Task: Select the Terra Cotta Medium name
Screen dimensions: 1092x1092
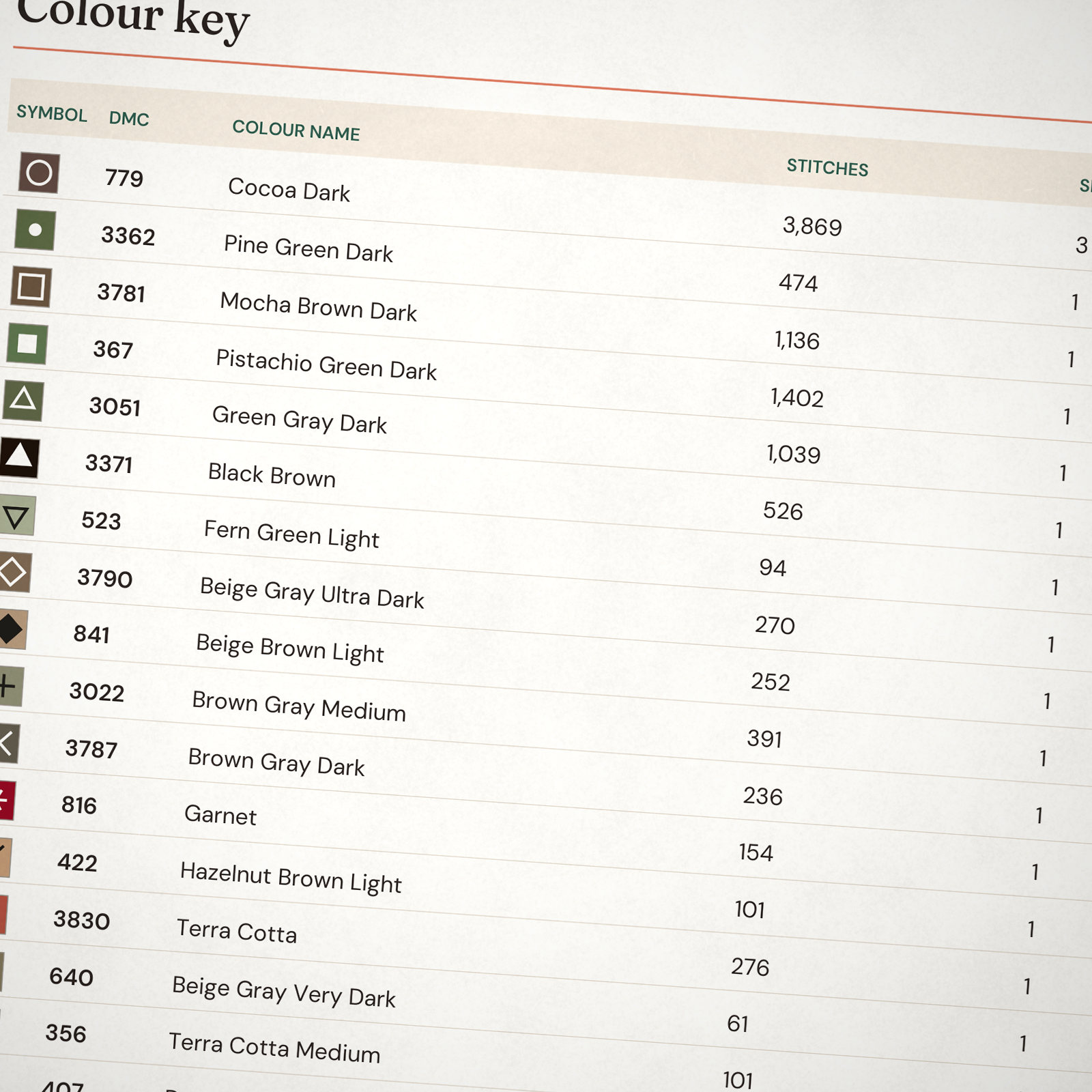Action: 274,1048
